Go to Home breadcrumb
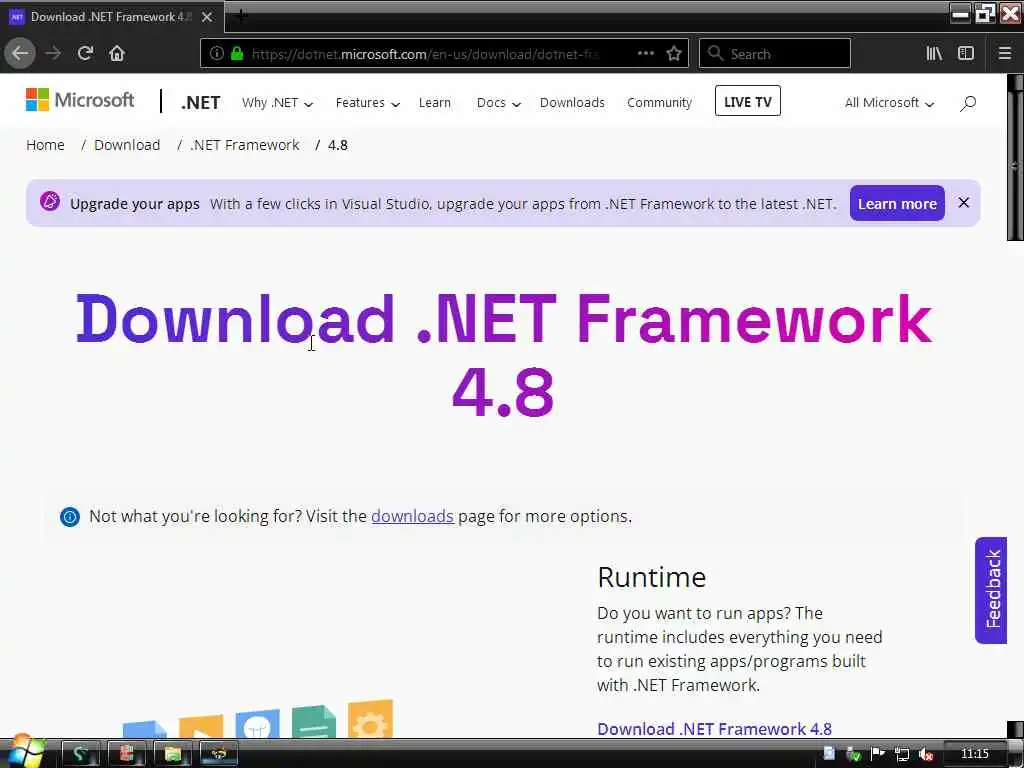This screenshot has height=768, width=1024. [45, 145]
